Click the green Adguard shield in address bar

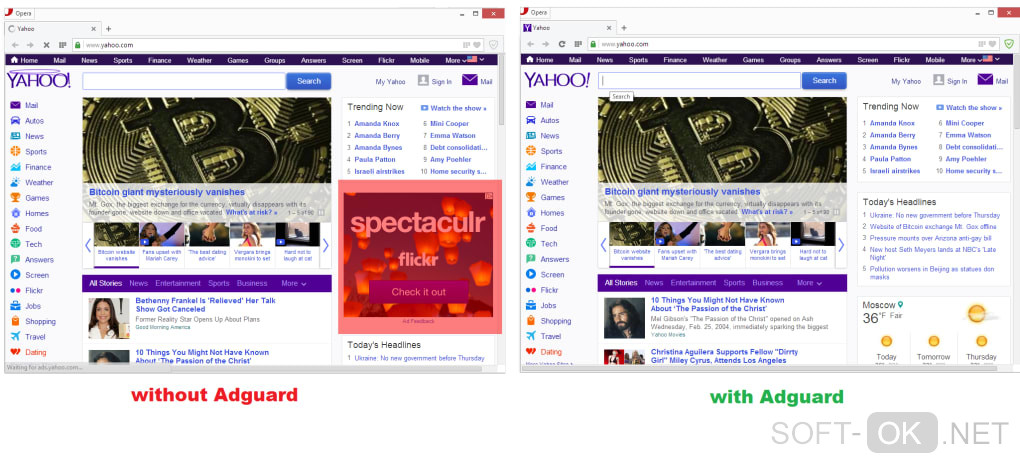point(1008,44)
